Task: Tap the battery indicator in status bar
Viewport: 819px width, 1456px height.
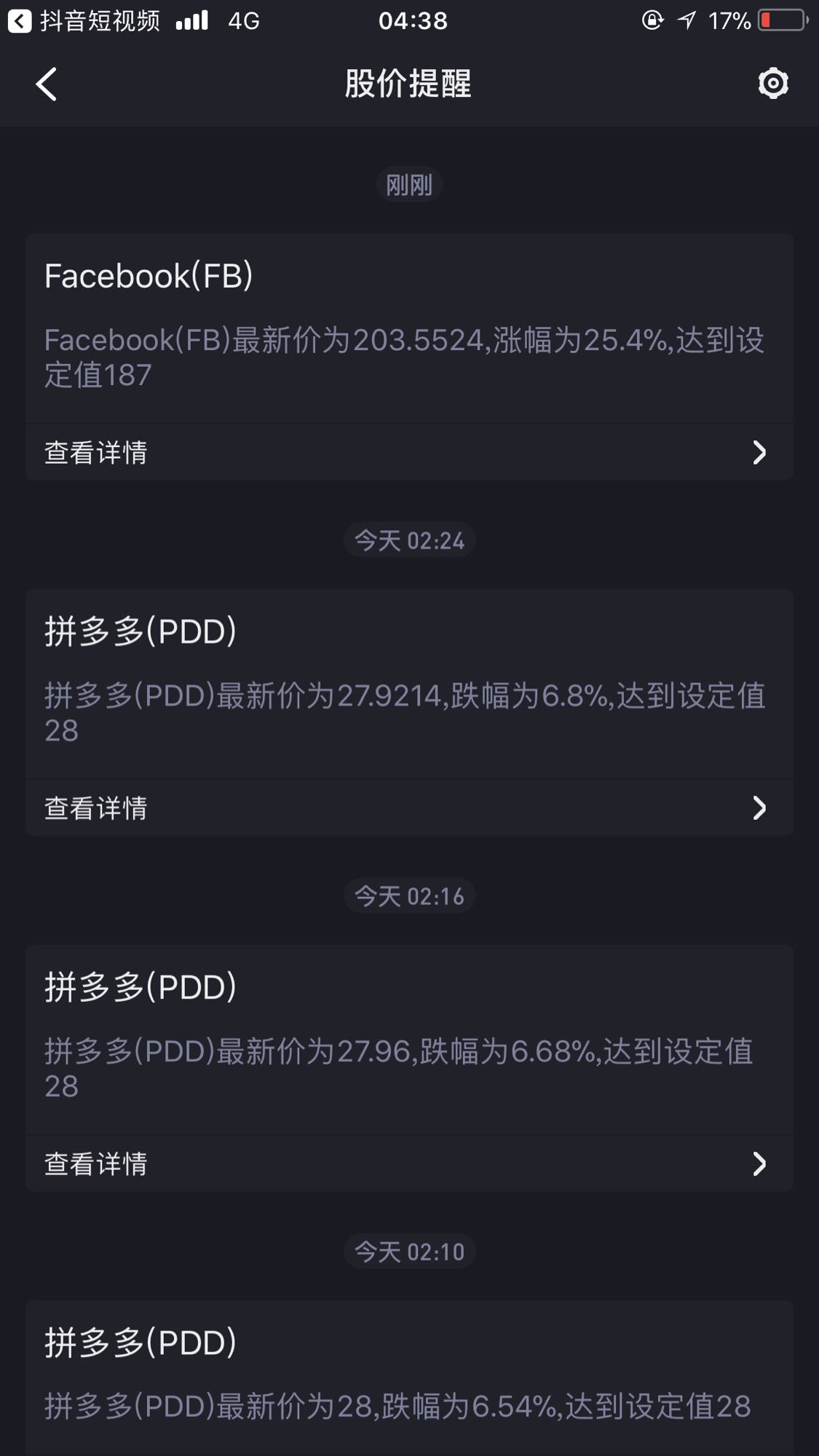Action: (783, 20)
